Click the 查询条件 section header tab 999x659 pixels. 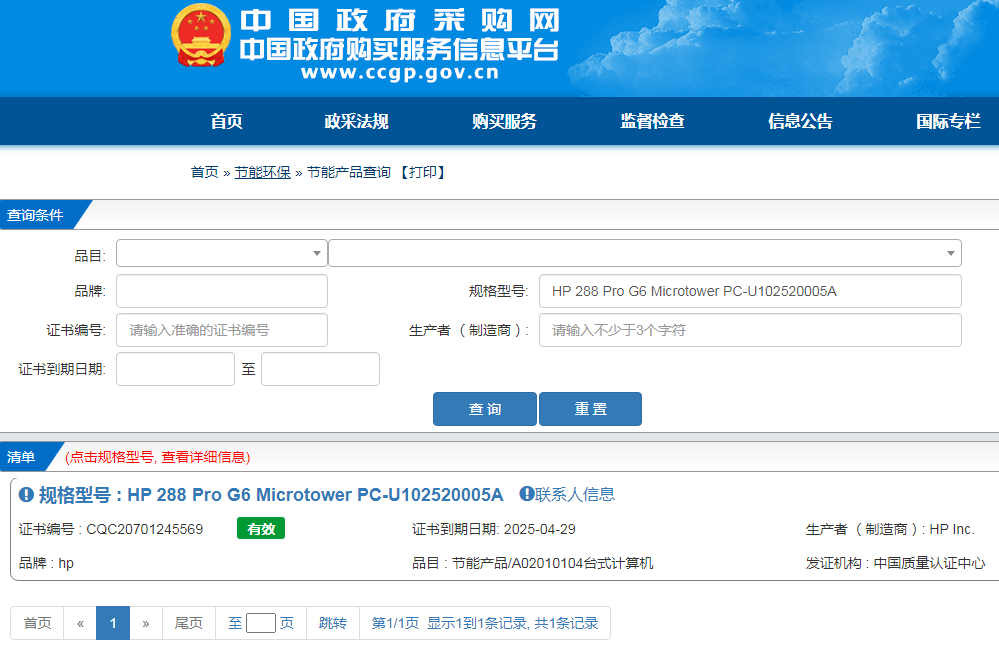click(35, 215)
